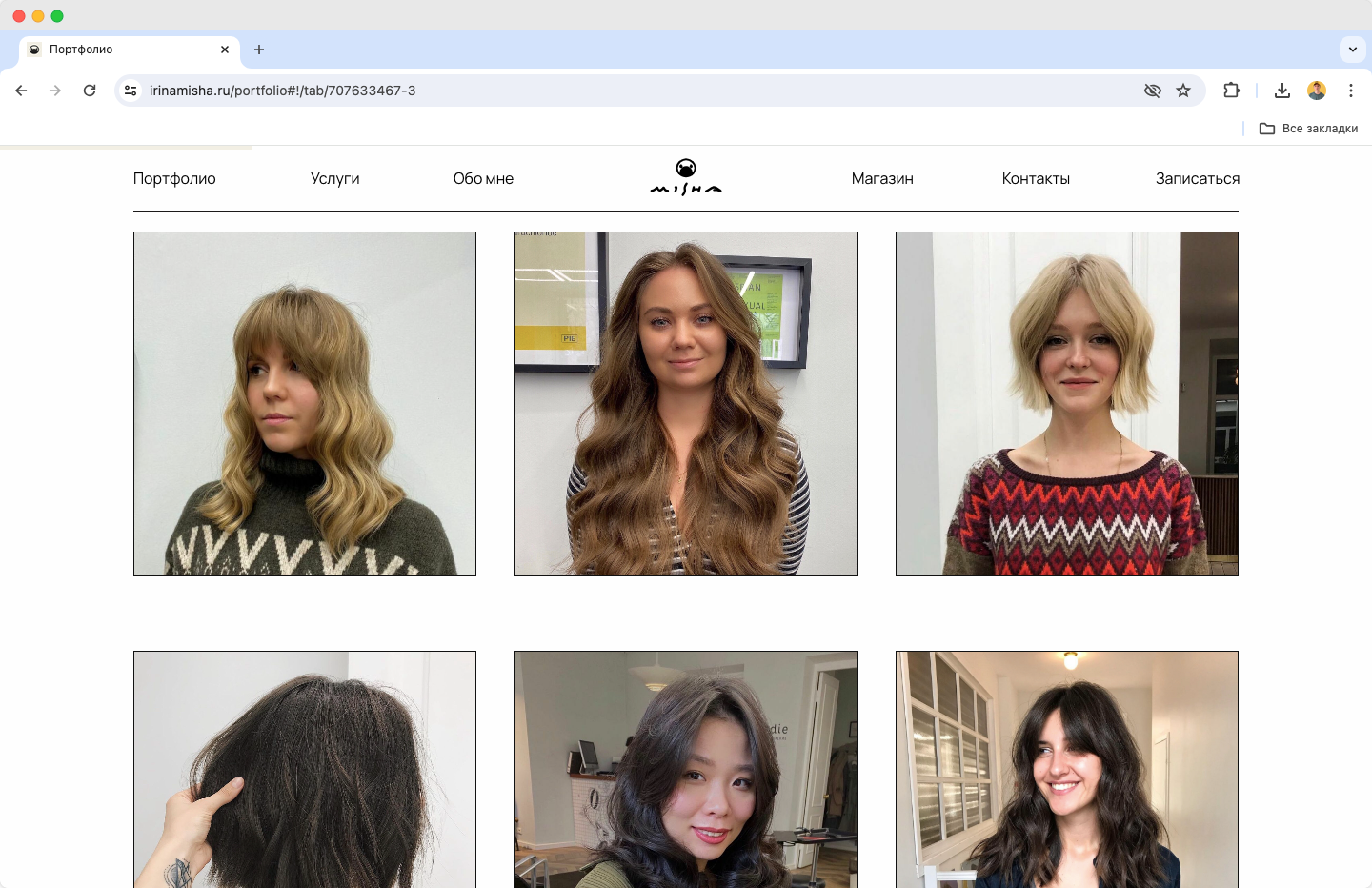Open photo of hand touching dark textured hair

tap(305, 770)
